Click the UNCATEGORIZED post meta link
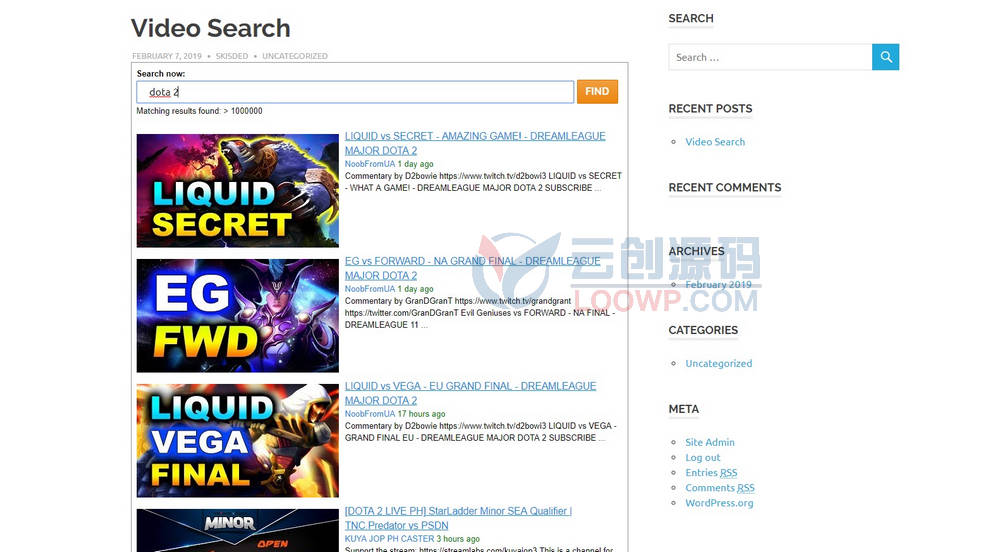Screen dimensions: 1000x552 295,56
